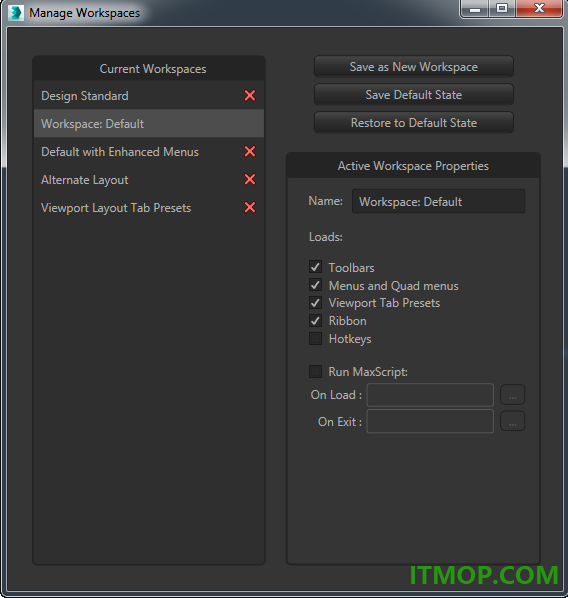Delete the Default with Enhanced Menus workspace
This screenshot has width=568, height=598.
[250, 151]
